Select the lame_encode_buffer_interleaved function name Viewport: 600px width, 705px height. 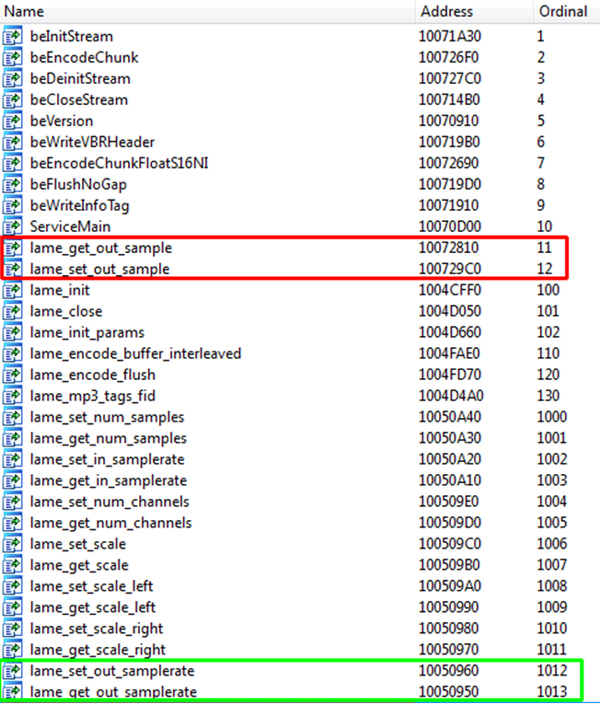(x=135, y=354)
